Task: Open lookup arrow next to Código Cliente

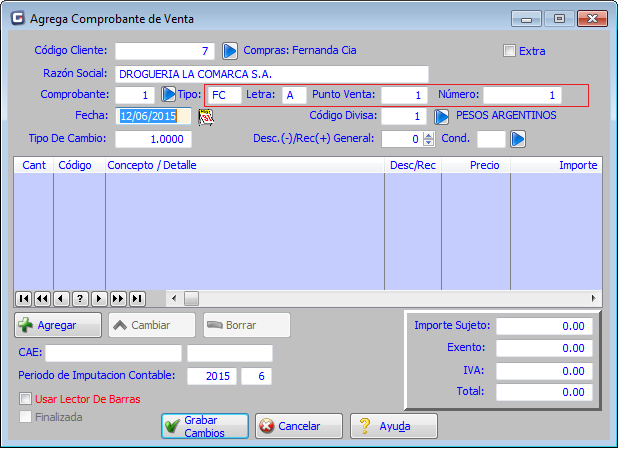Action: (229, 50)
